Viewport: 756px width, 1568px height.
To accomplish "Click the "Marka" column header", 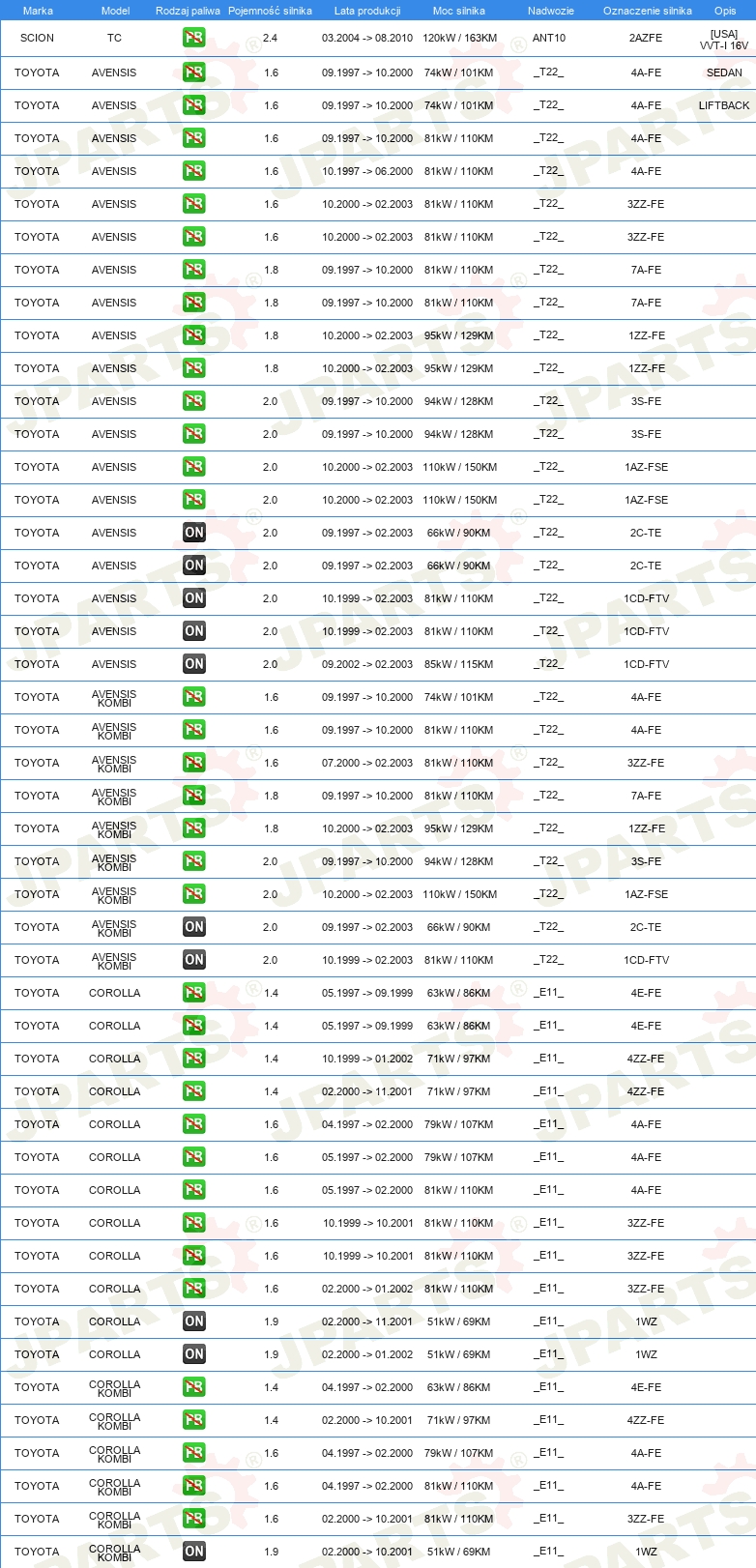I will click(x=38, y=11).
